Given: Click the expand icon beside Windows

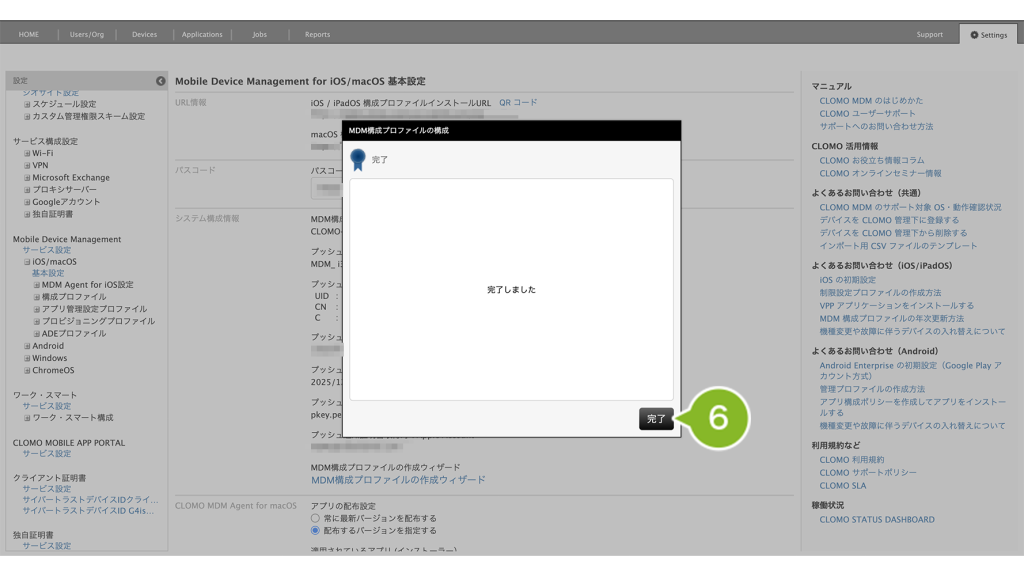Looking at the screenshot, I should tap(27, 358).
